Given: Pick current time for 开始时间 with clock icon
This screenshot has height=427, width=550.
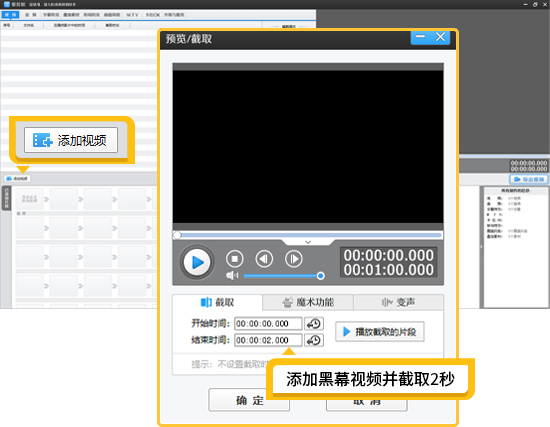Looking at the screenshot, I should 314,323.
